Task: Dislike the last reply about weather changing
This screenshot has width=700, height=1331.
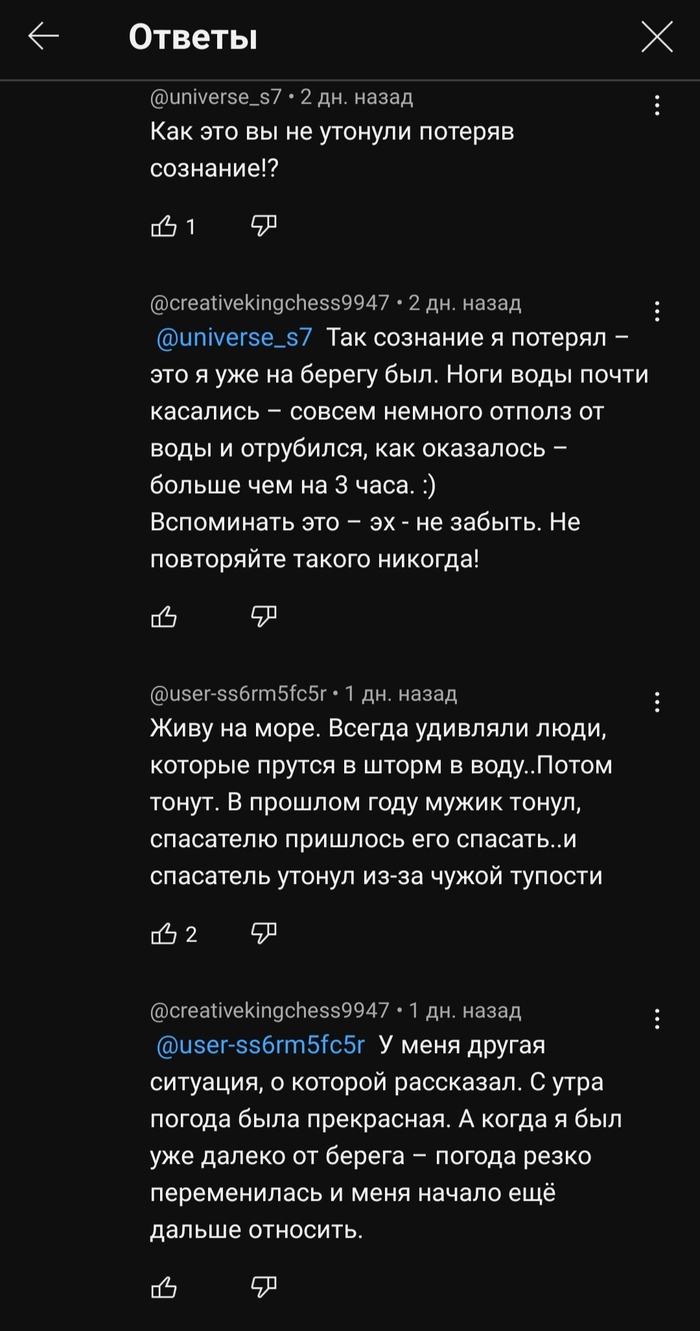Action: point(263,1285)
